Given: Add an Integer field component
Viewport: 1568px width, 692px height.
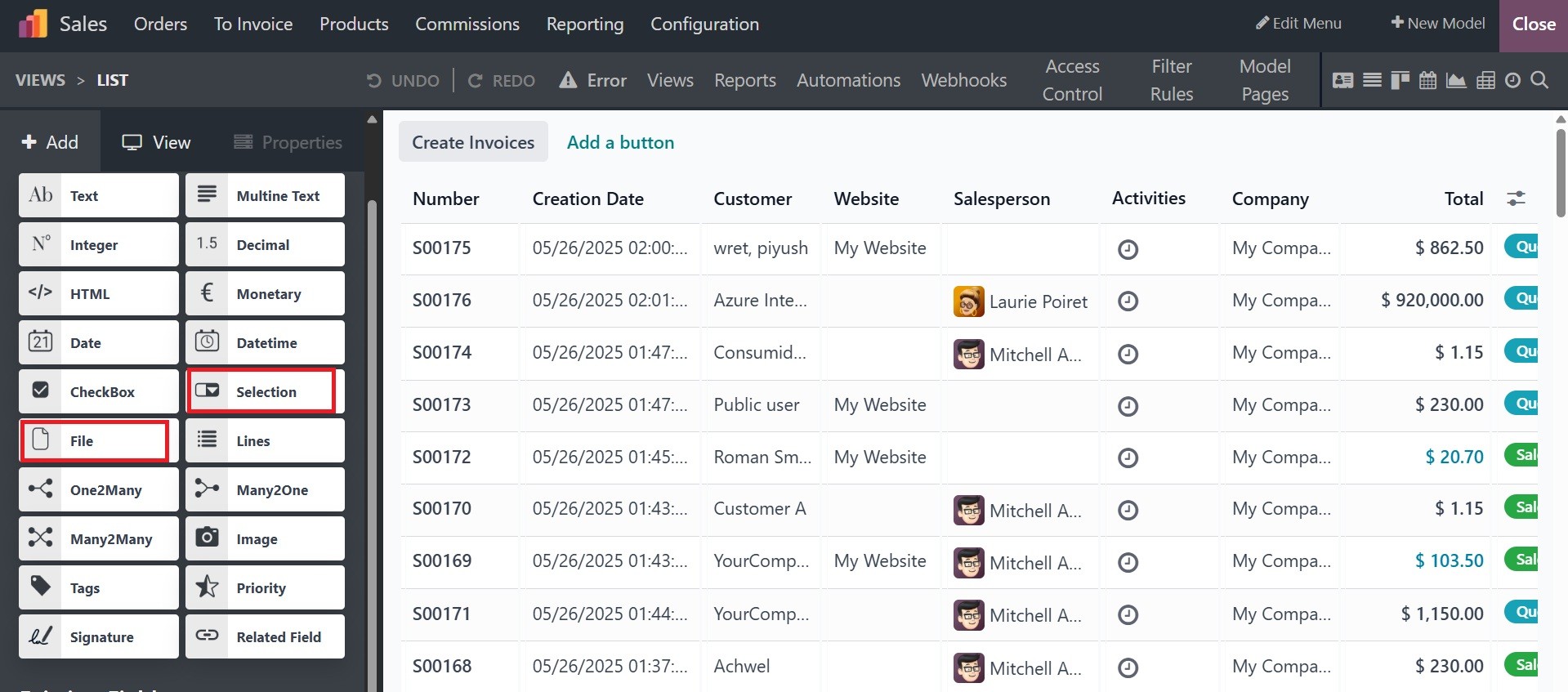Looking at the screenshot, I should (99, 244).
